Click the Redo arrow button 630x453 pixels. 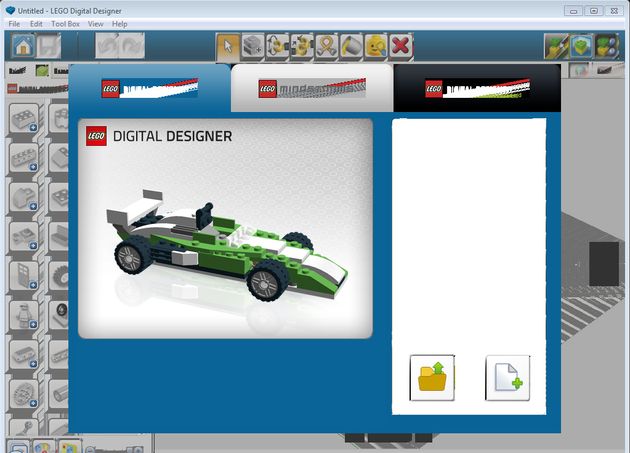[x=132, y=45]
